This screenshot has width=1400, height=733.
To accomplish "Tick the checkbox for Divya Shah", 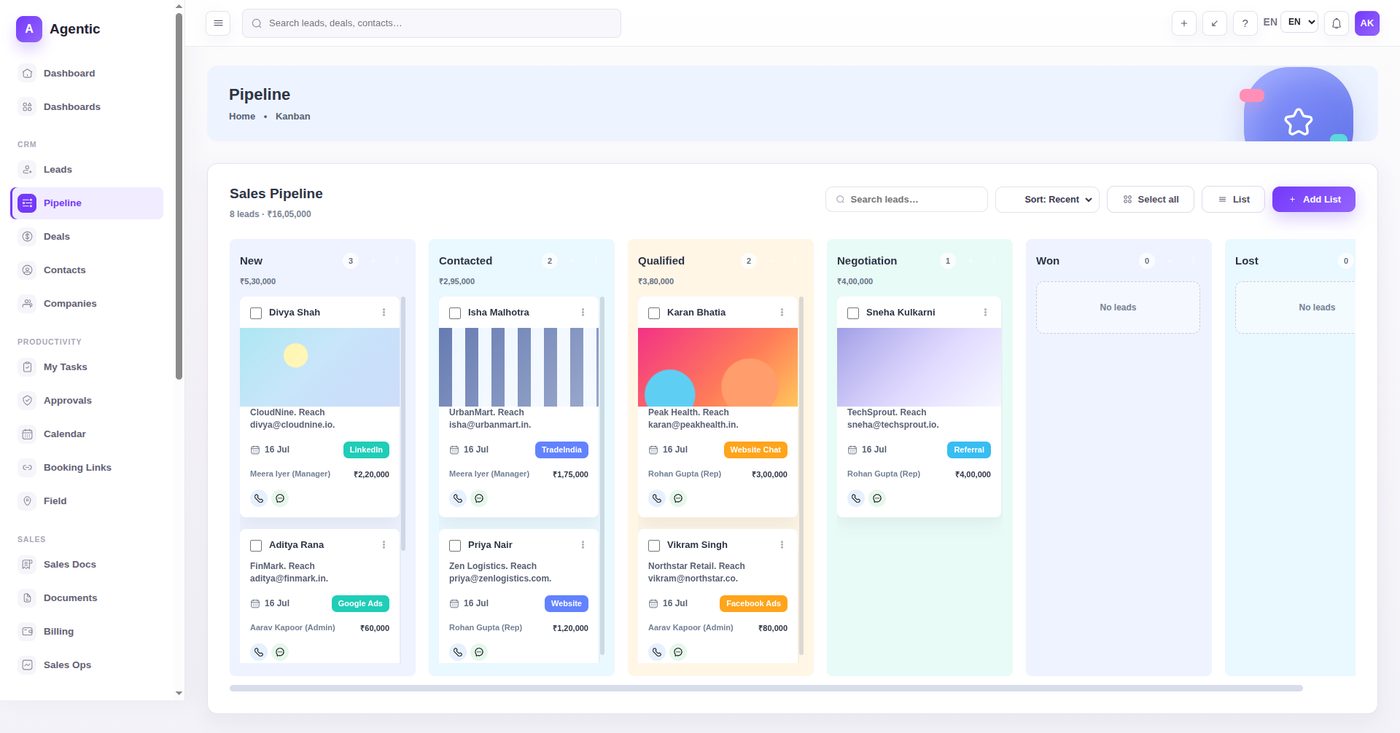I will point(256,313).
